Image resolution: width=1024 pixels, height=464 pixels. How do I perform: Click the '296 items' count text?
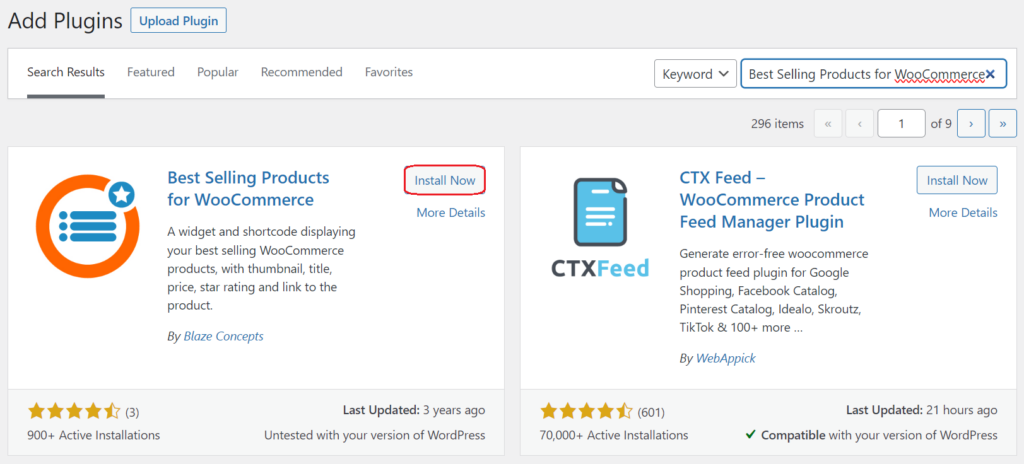[x=777, y=124]
